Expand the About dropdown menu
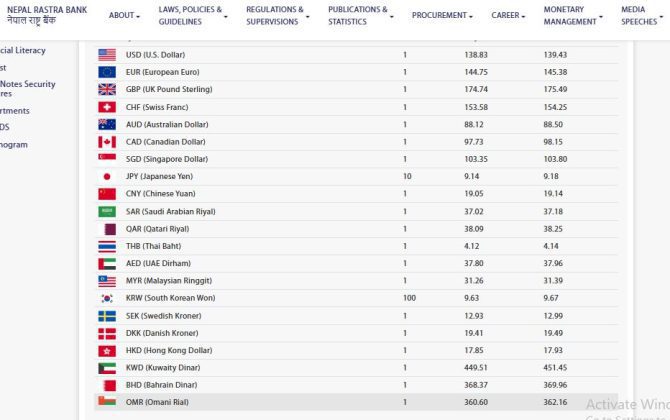 (123, 16)
